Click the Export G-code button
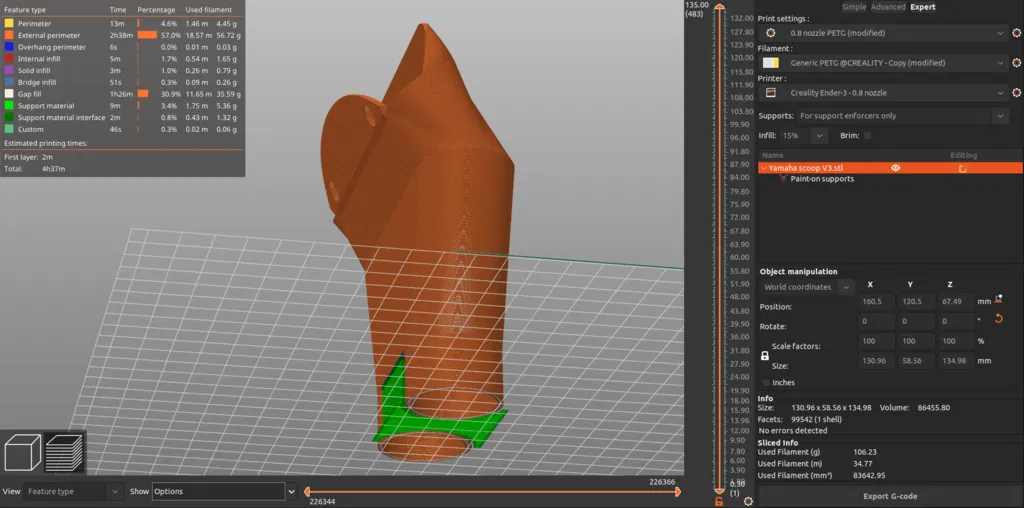Screen dimensions: 1024x508 889,496
